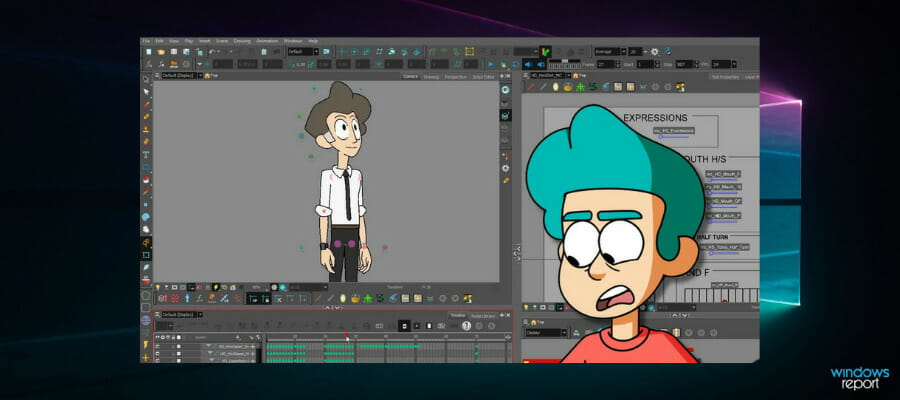
Task: Open the Average dropdown in top toolbar
Action: click(x=624, y=52)
